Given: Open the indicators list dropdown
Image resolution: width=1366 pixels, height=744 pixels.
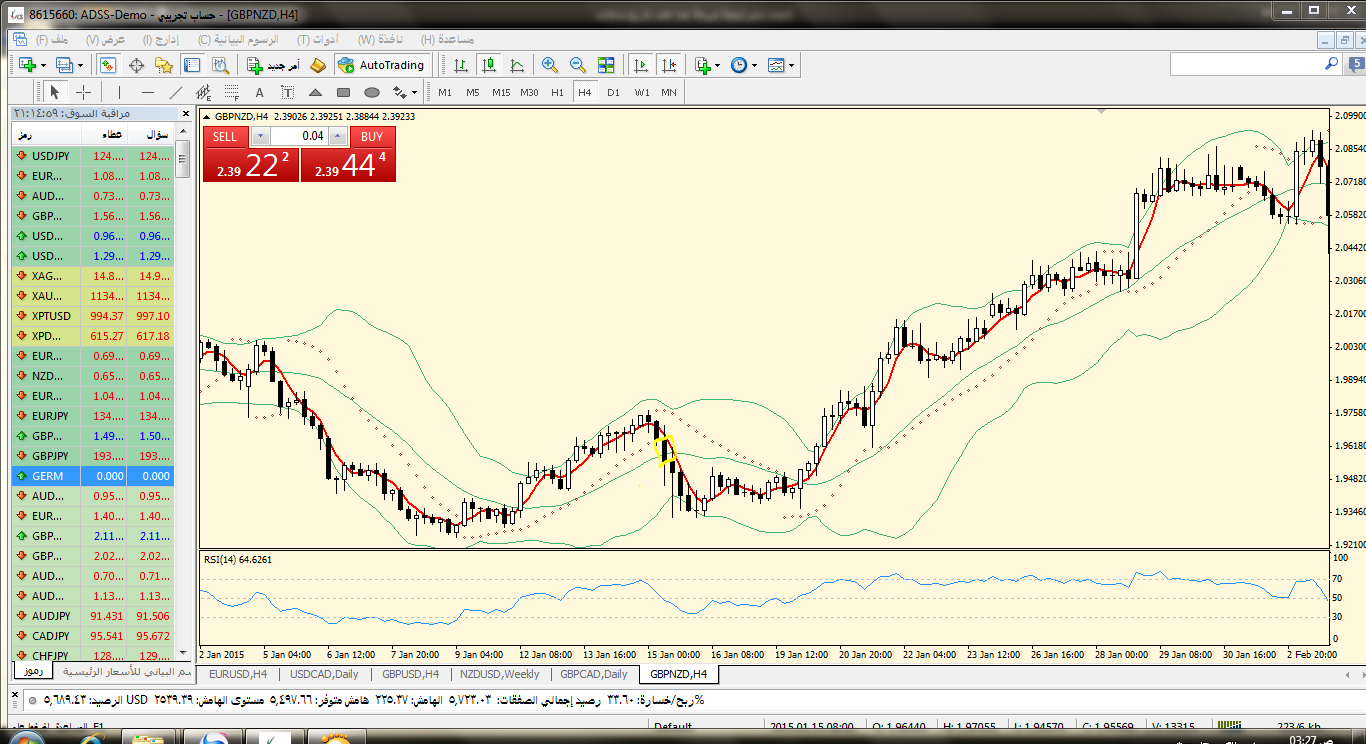Looking at the screenshot, I should point(717,66).
